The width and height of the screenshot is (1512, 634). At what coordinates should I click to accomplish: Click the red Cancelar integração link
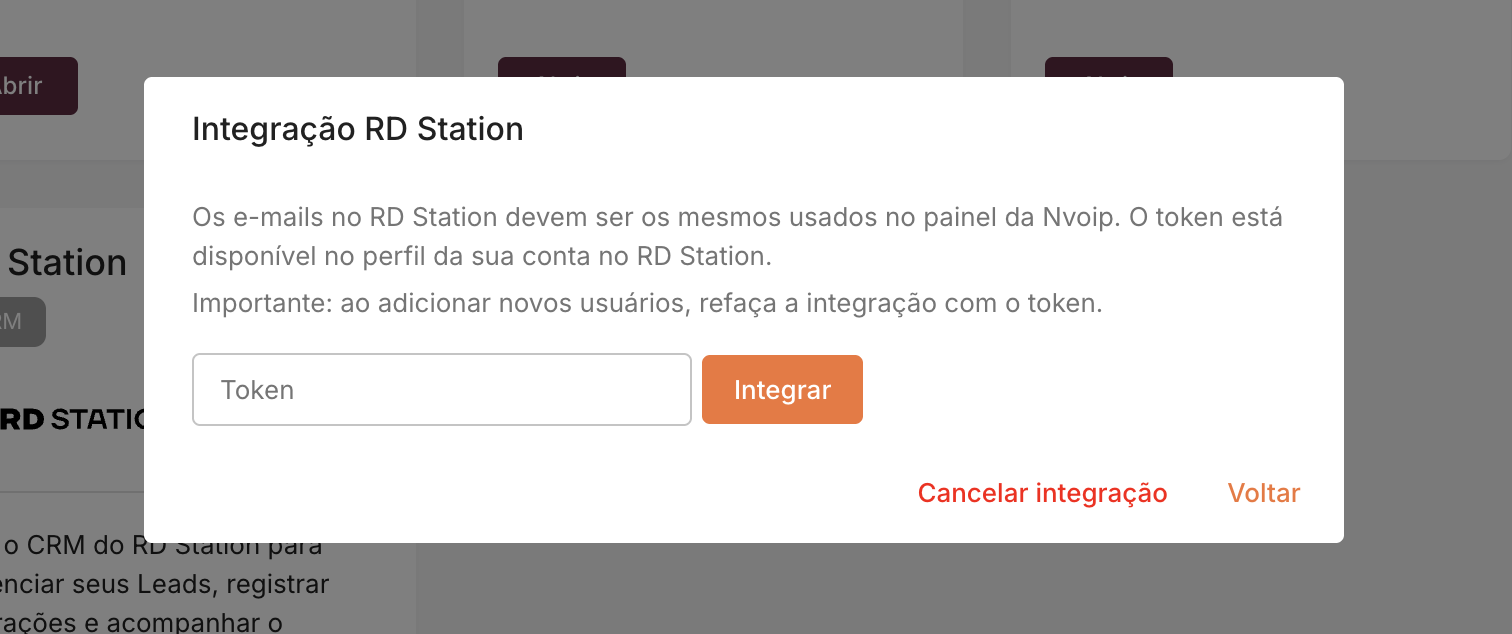(x=1042, y=493)
